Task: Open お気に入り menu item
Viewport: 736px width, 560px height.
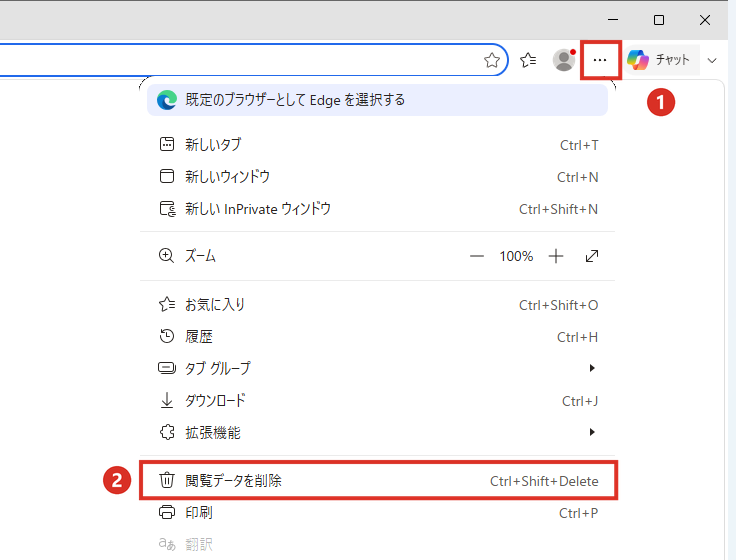Action: pos(377,305)
